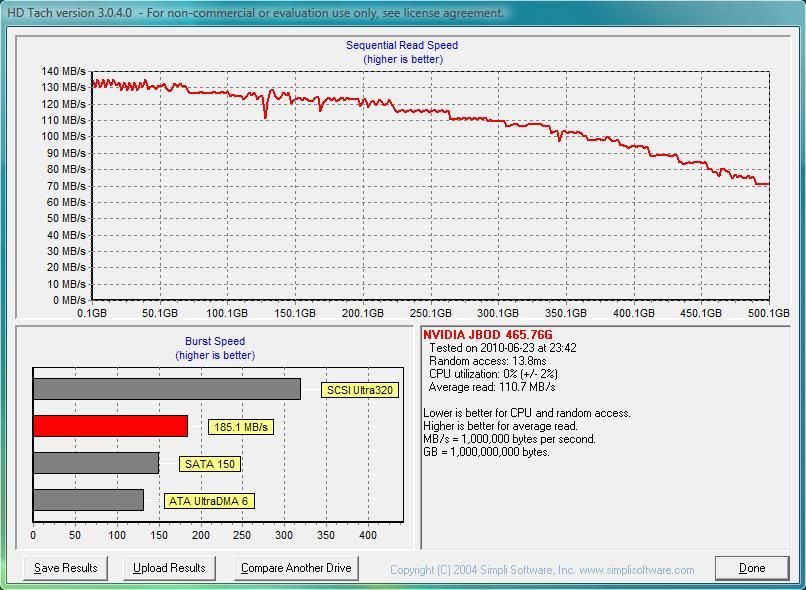
Task: Click the Done button
Action: [x=752, y=567]
